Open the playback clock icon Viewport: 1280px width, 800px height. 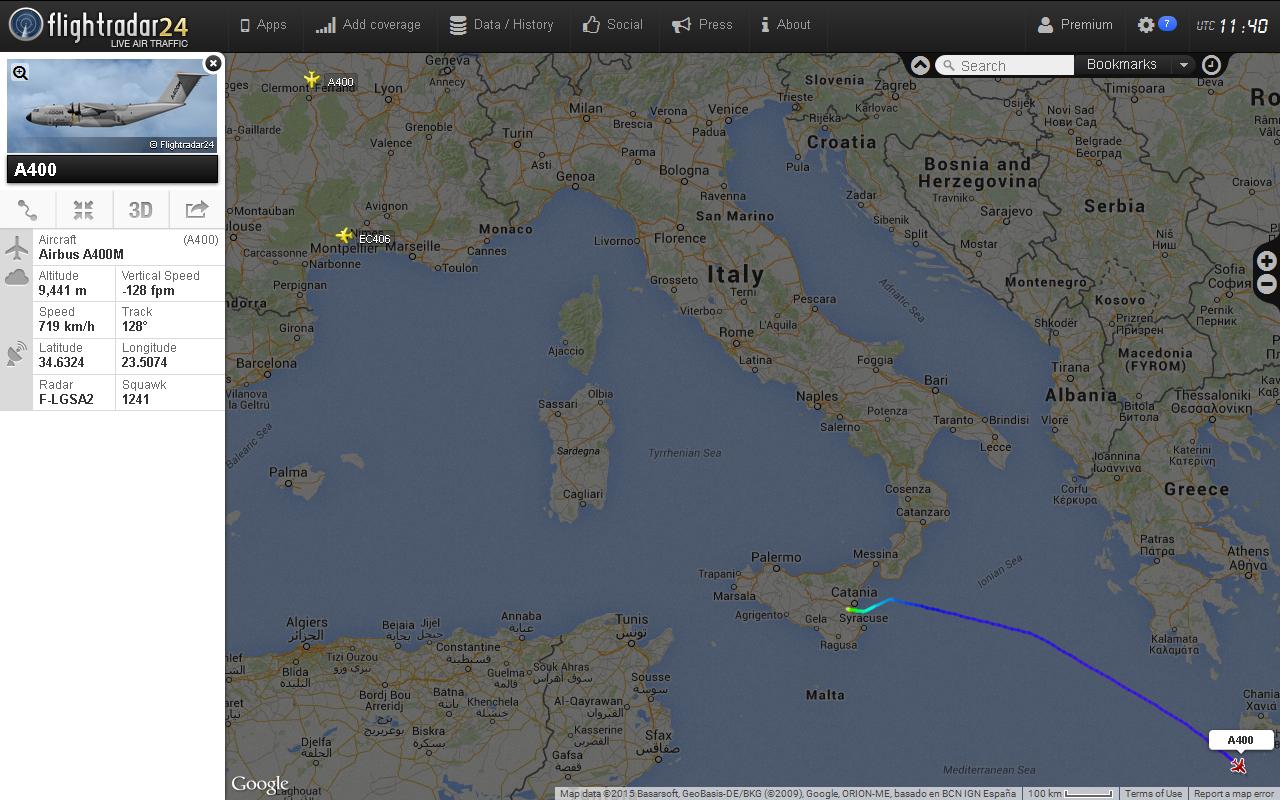coord(1211,65)
